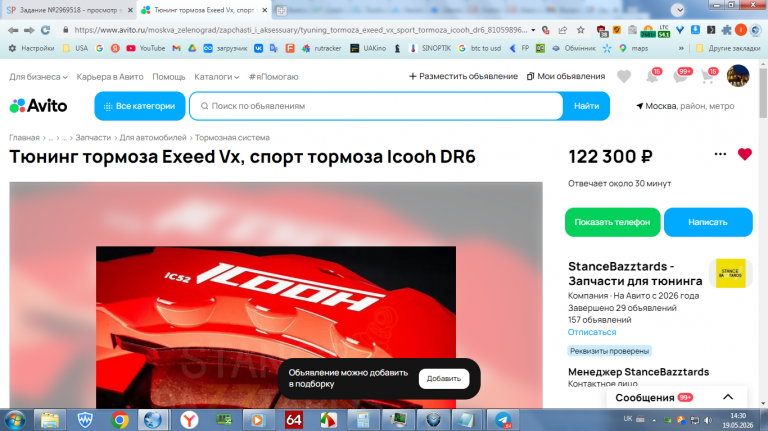The width and height of the screenshot is (768, 431).
Task: Expand Для бизнеса dropdown
Action: tap(38, 77)
